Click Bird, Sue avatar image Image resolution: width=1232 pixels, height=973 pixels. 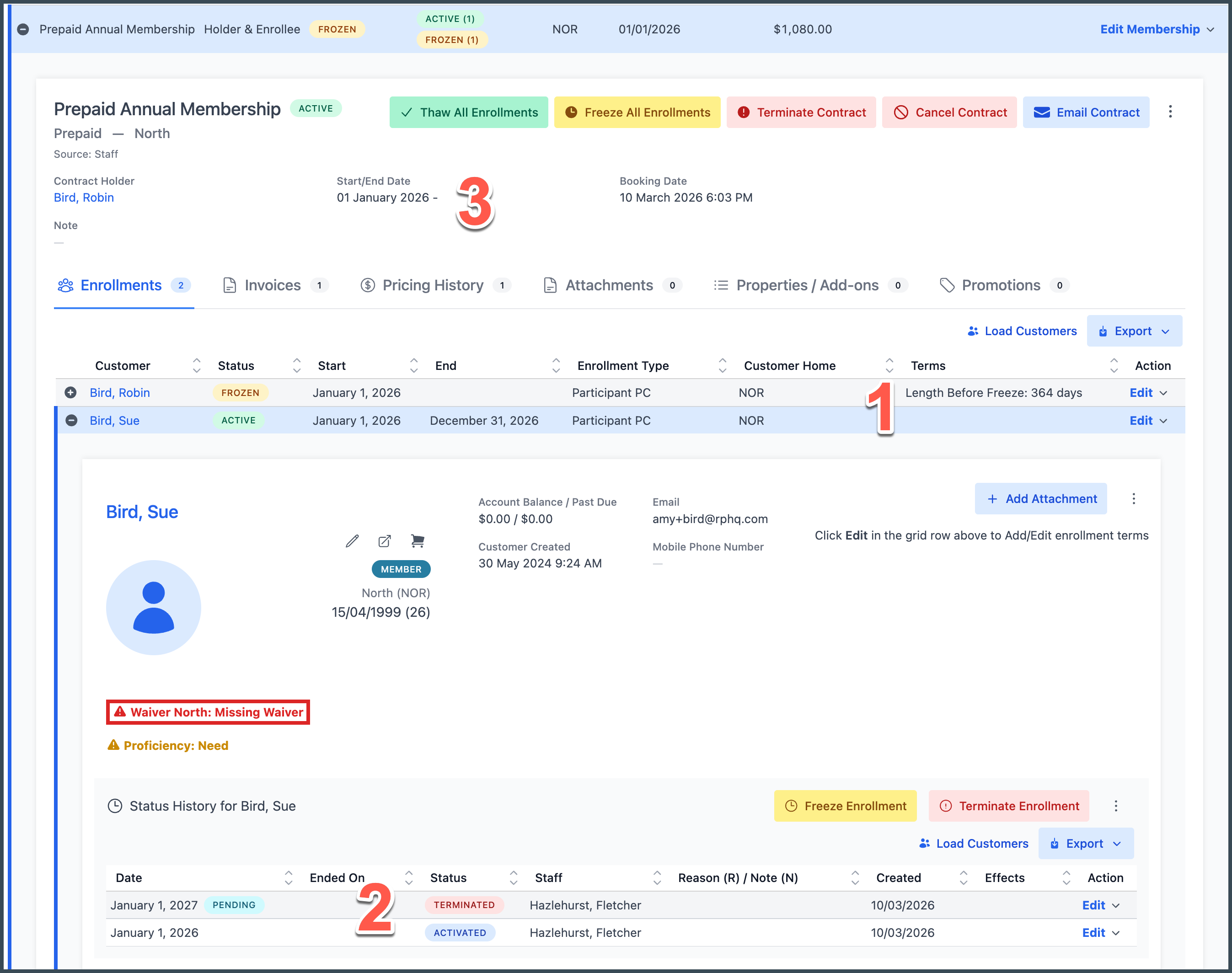coord(153,607)
